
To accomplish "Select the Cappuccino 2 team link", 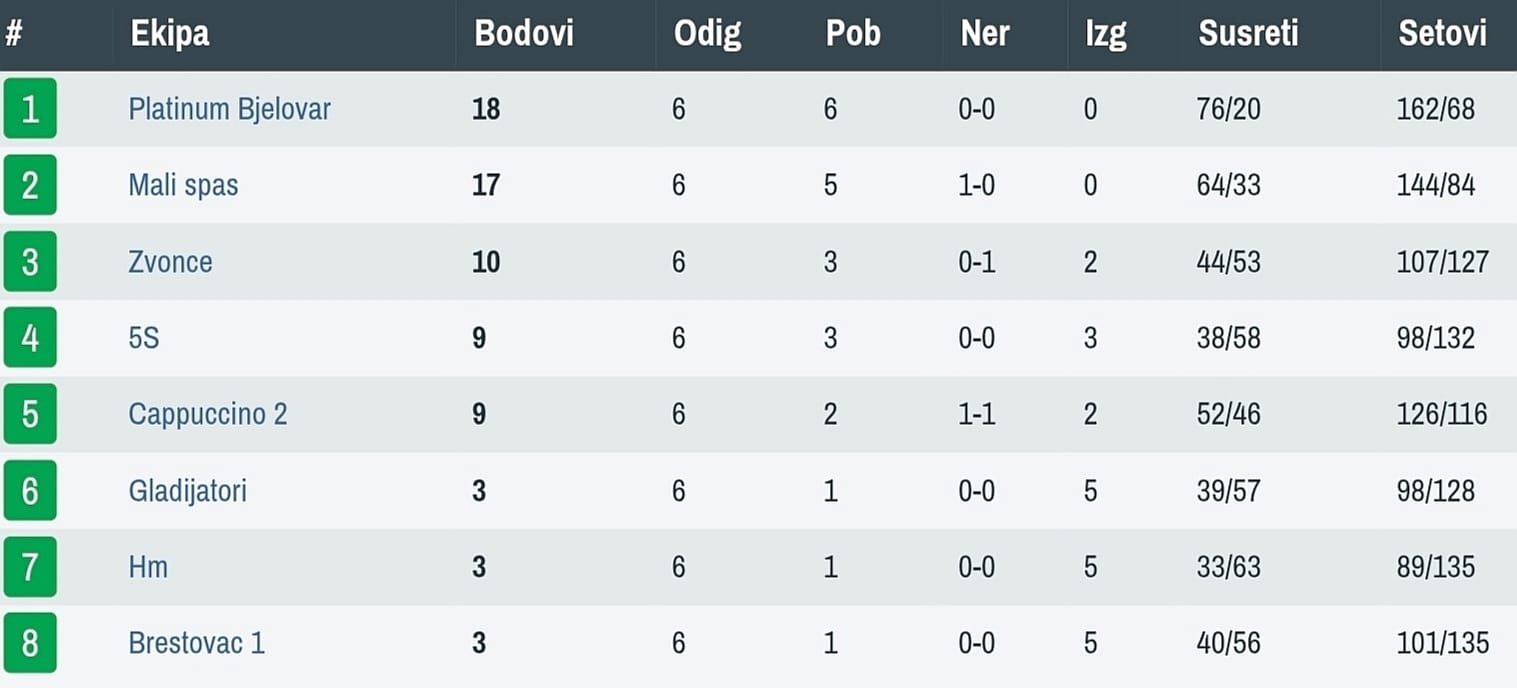I will 208,414.
